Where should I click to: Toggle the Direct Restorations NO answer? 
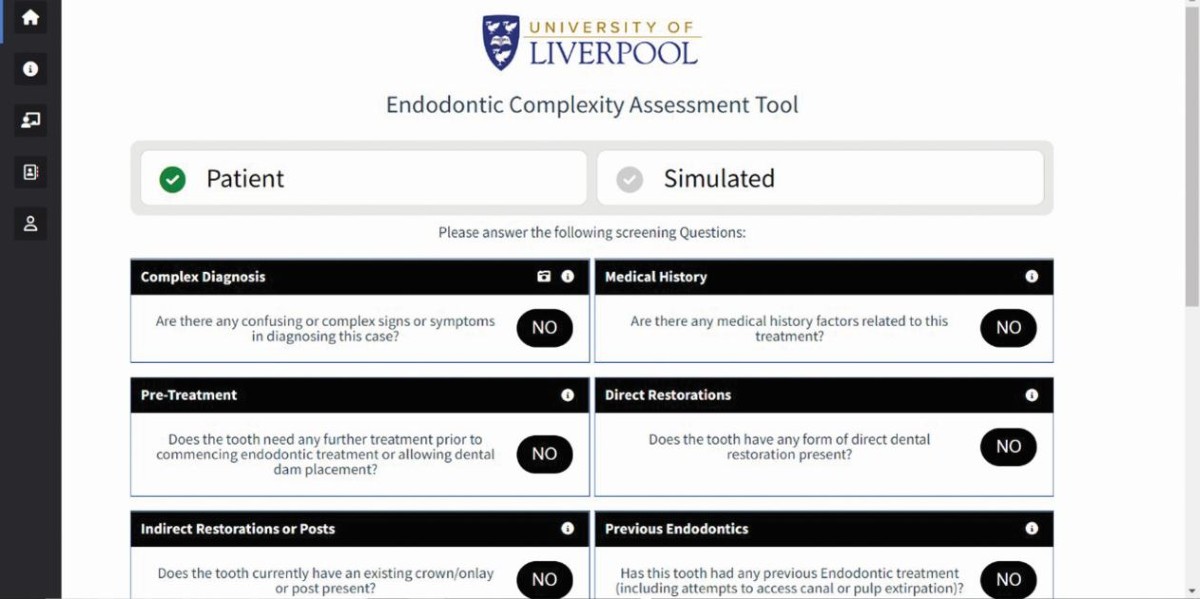click(1008, 447)
